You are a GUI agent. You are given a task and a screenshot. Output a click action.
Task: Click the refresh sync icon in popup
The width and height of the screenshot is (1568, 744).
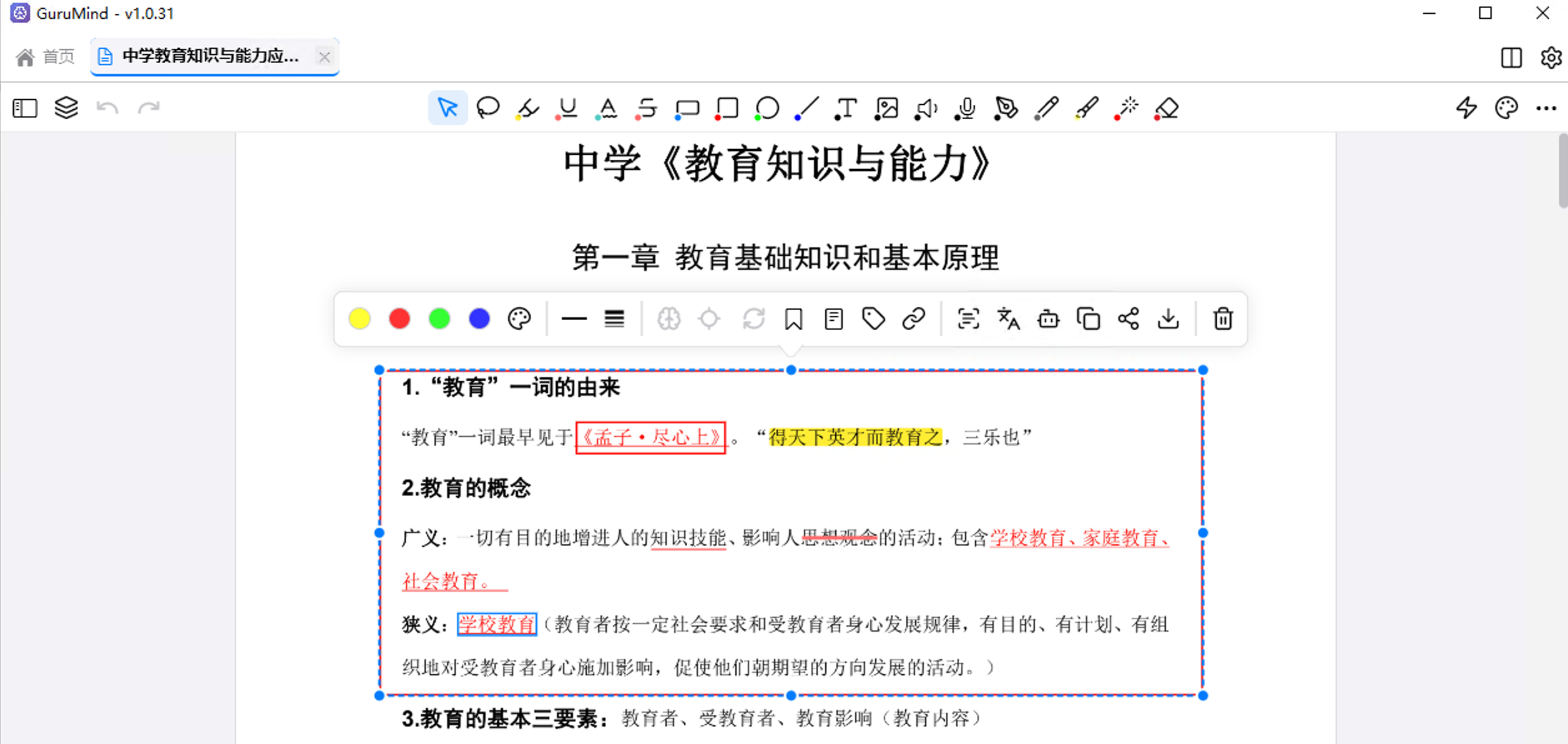753,319
